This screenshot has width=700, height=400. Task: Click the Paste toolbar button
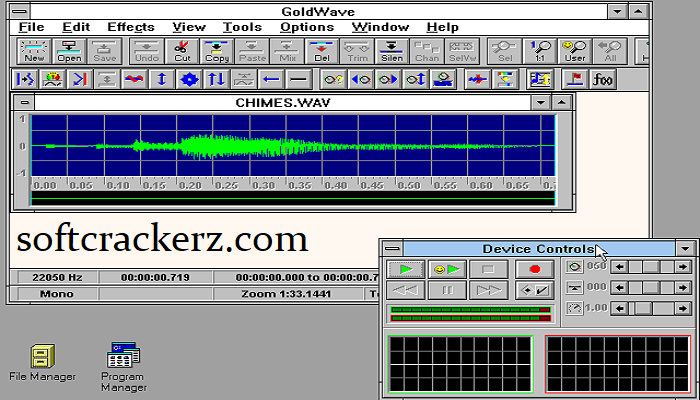point(252,51)
